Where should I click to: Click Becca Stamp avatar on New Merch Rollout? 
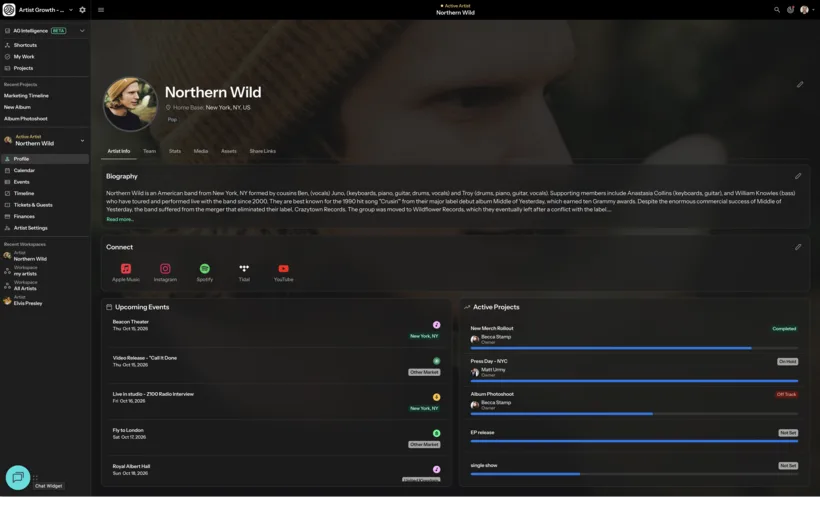pos(475,339)
